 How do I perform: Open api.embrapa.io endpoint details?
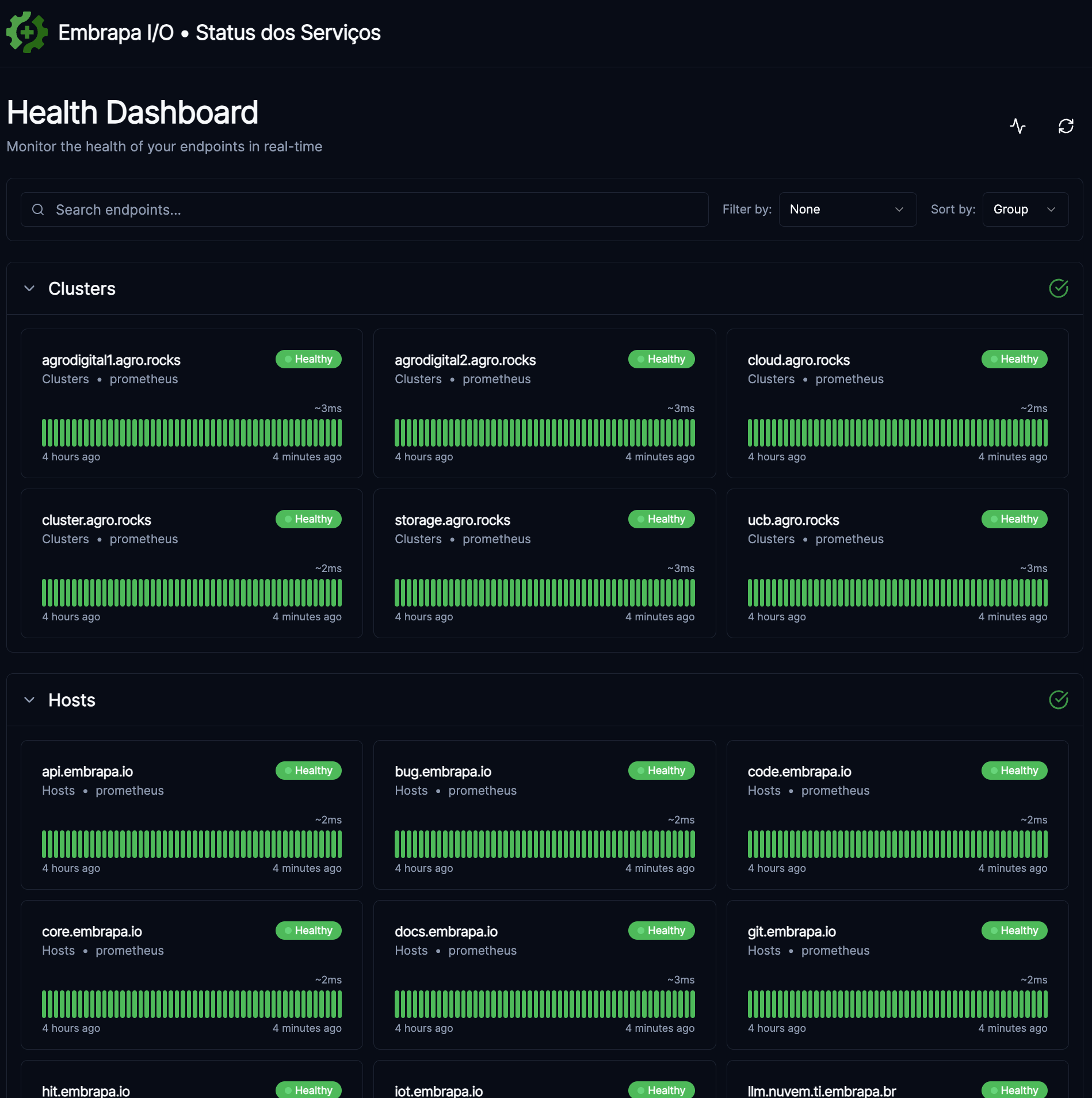(87, 772)
